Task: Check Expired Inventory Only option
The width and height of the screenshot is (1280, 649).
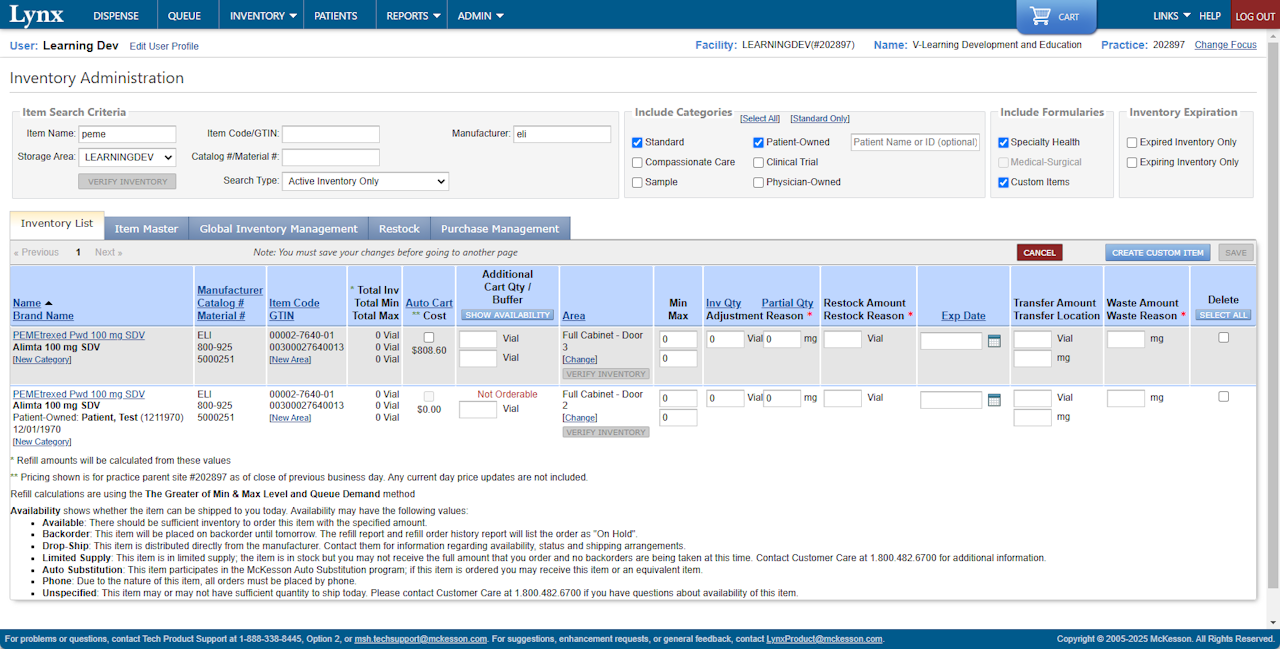Action: click(1132, 142)
